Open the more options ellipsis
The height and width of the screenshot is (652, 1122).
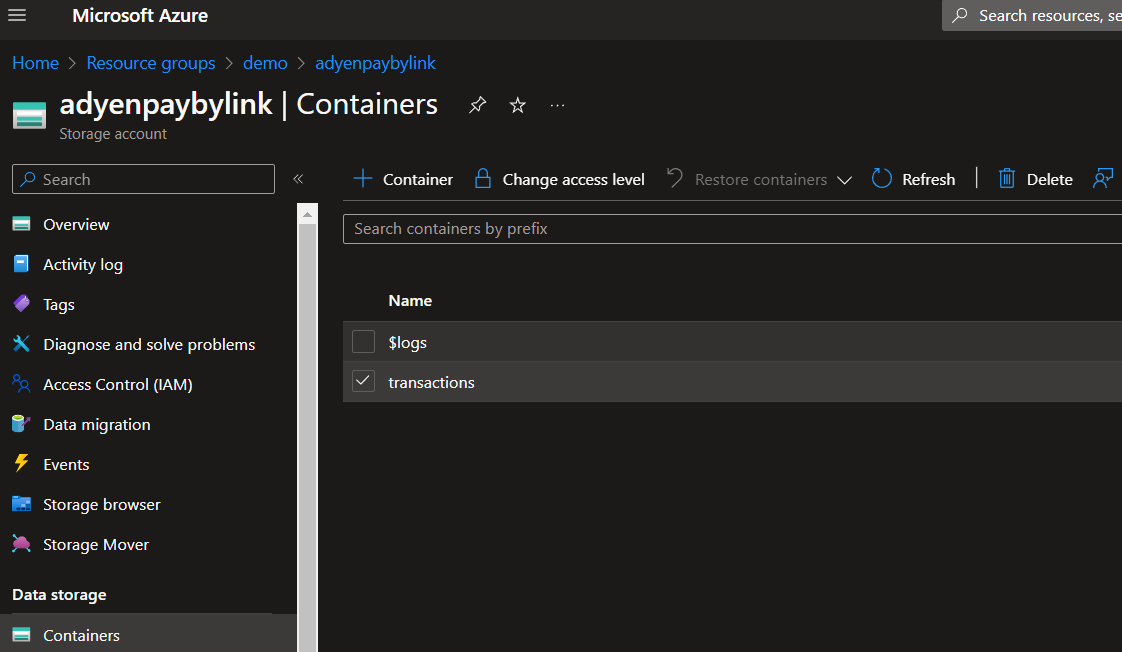[x=558, y=105]
